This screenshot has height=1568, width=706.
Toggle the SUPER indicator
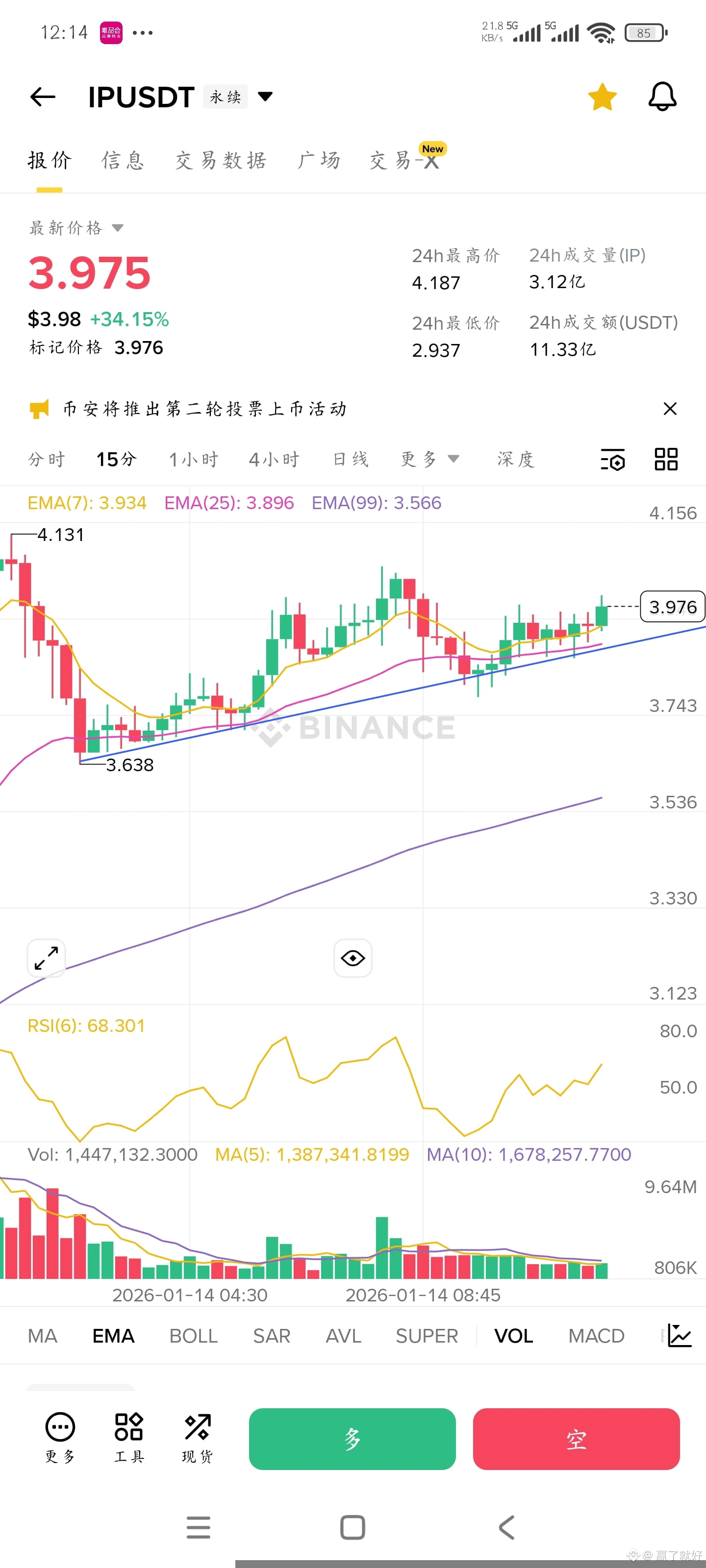point(427,1336)
